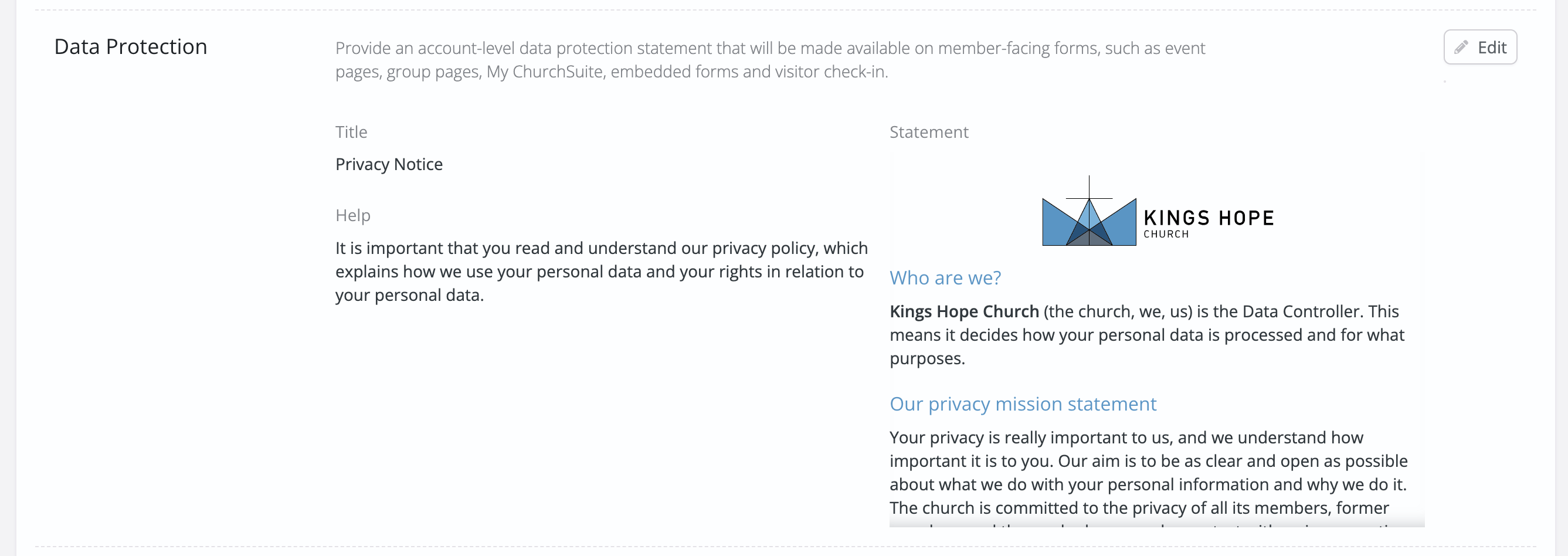1568x556 pixels.
Task: Click the pencil icon in Edit button
Action: point(1461,48)
